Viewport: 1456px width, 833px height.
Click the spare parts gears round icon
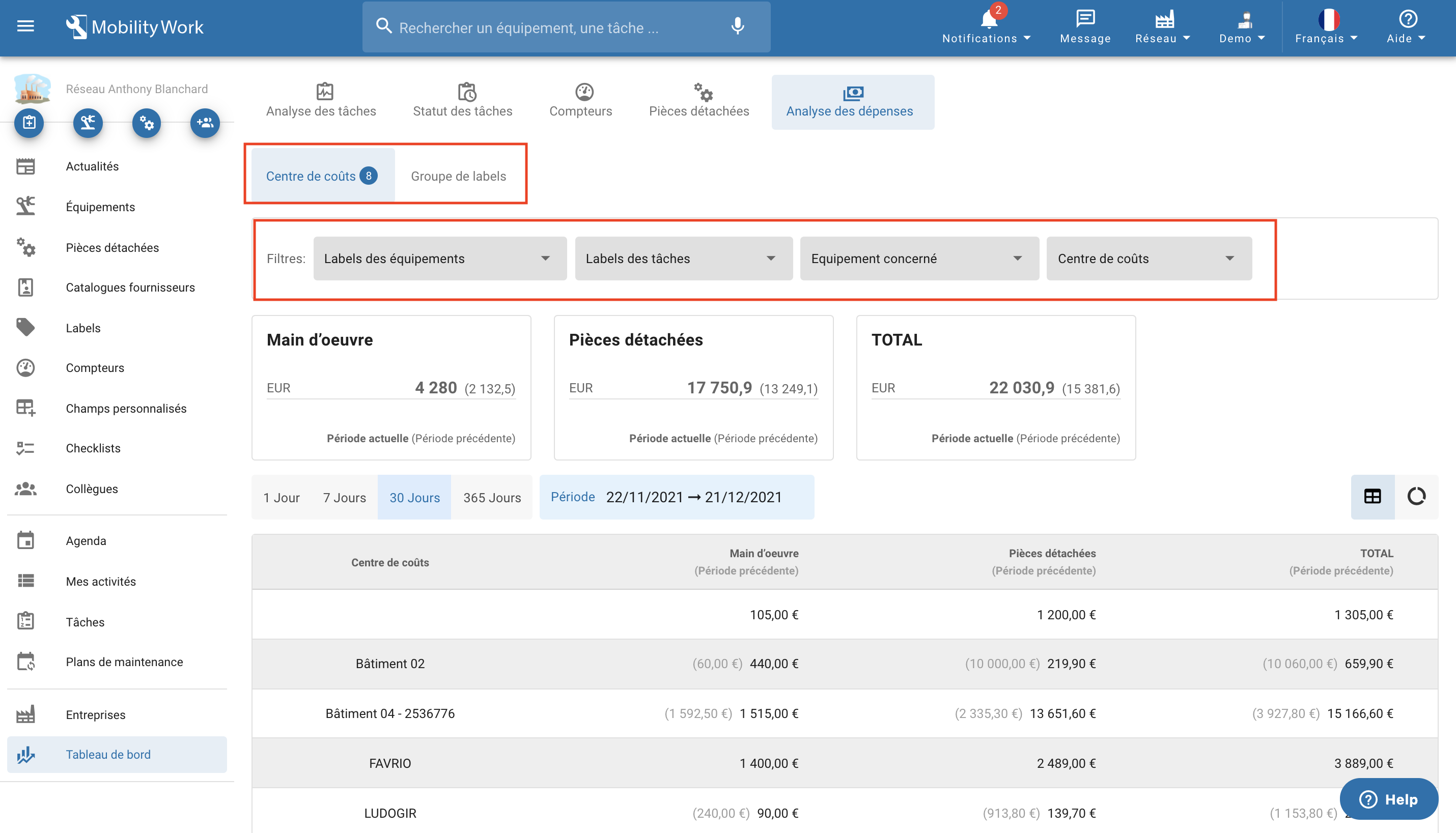point(147,123)
